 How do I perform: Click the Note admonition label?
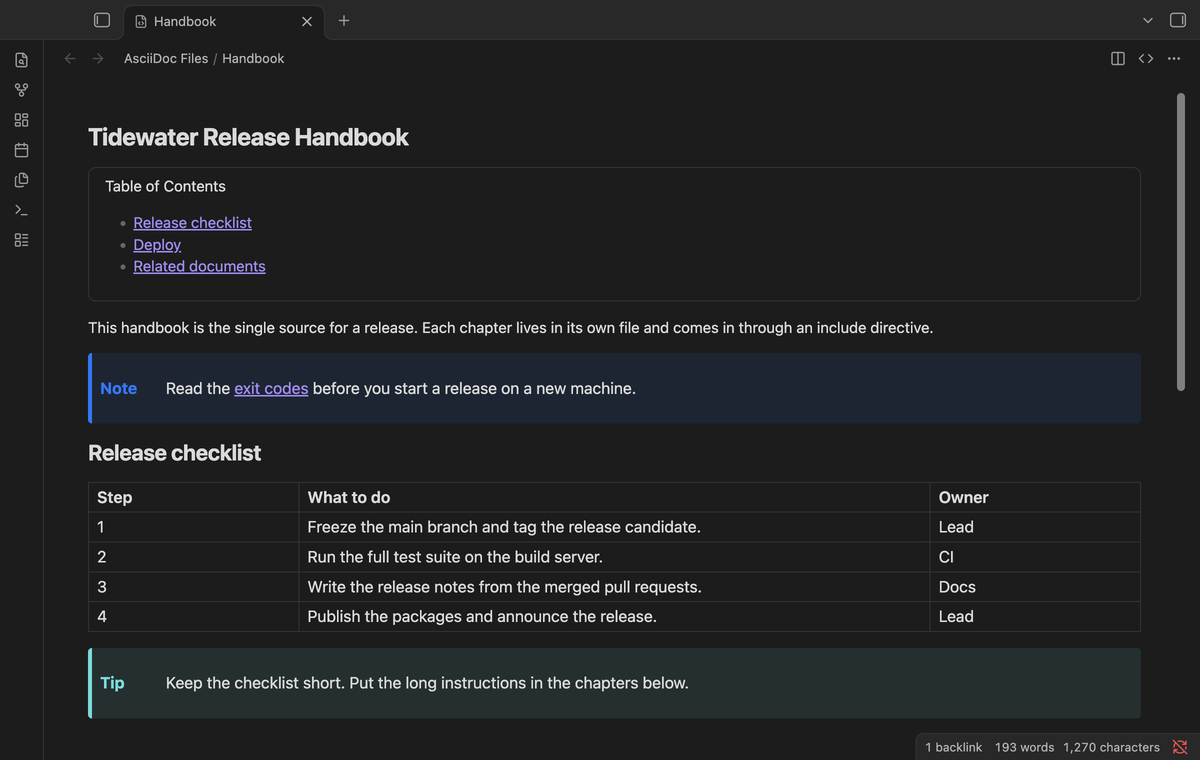(x=118, y=388)
